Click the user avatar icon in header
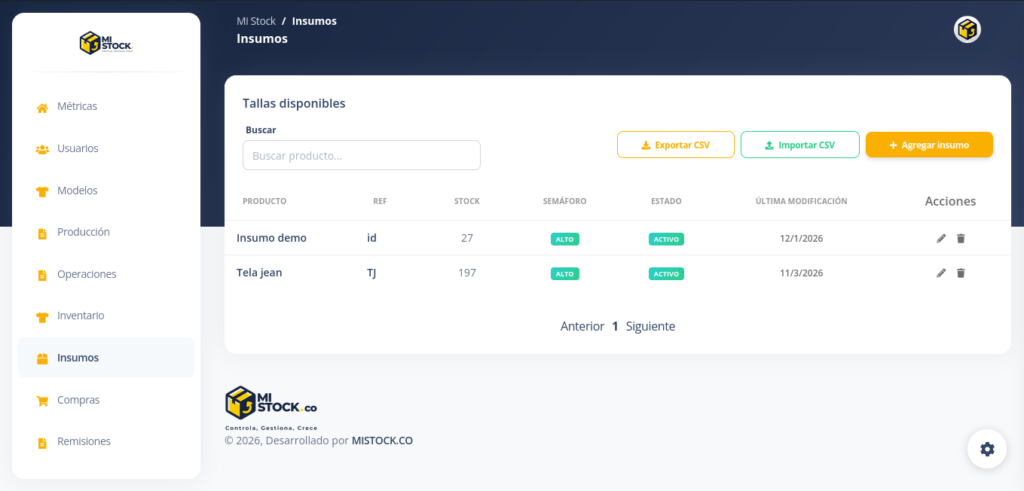The width and height of the screenshot is (1024, 491). pos(967,30)
